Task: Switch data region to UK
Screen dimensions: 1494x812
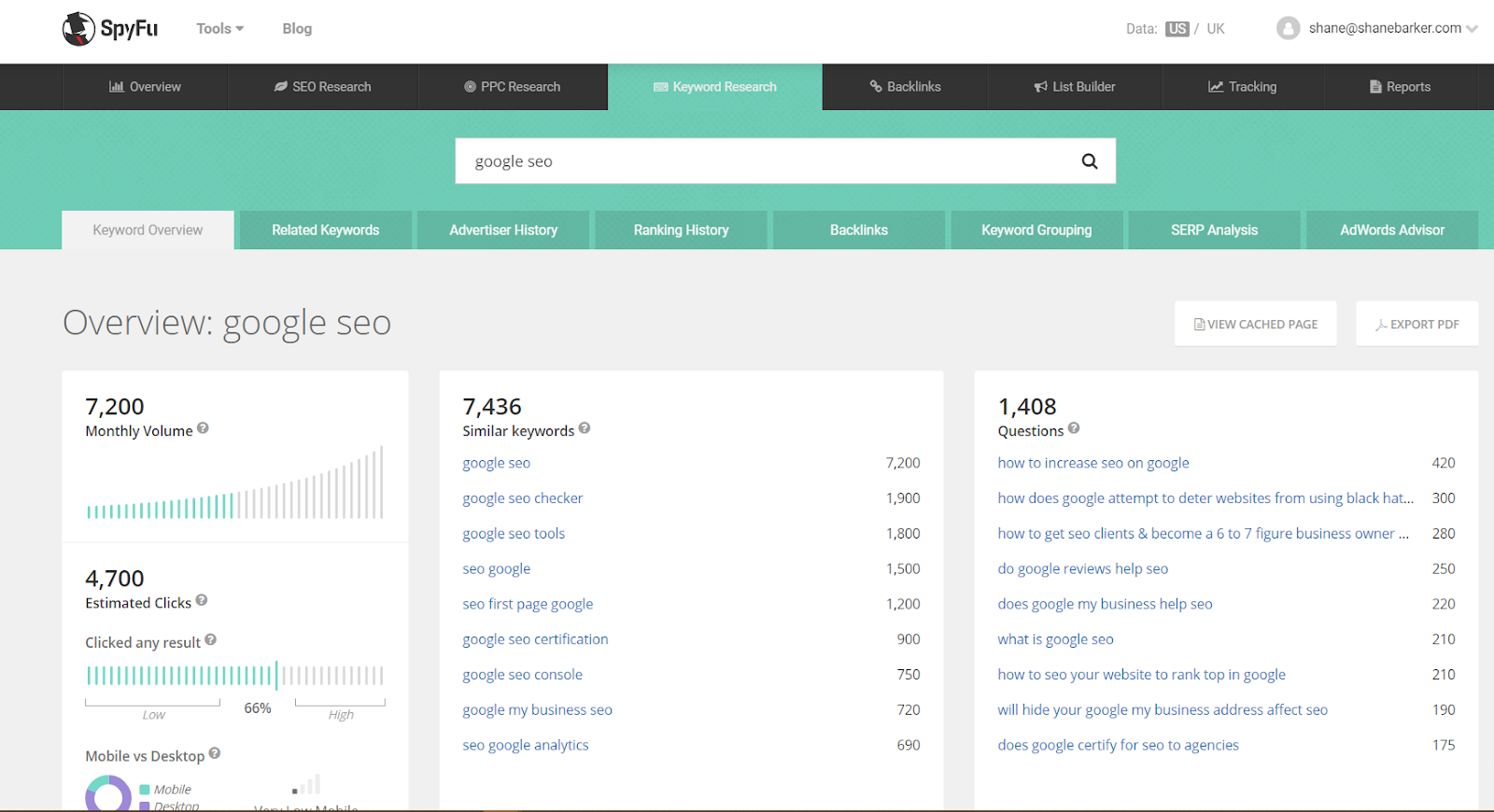Action: (x=1216, y=29)
